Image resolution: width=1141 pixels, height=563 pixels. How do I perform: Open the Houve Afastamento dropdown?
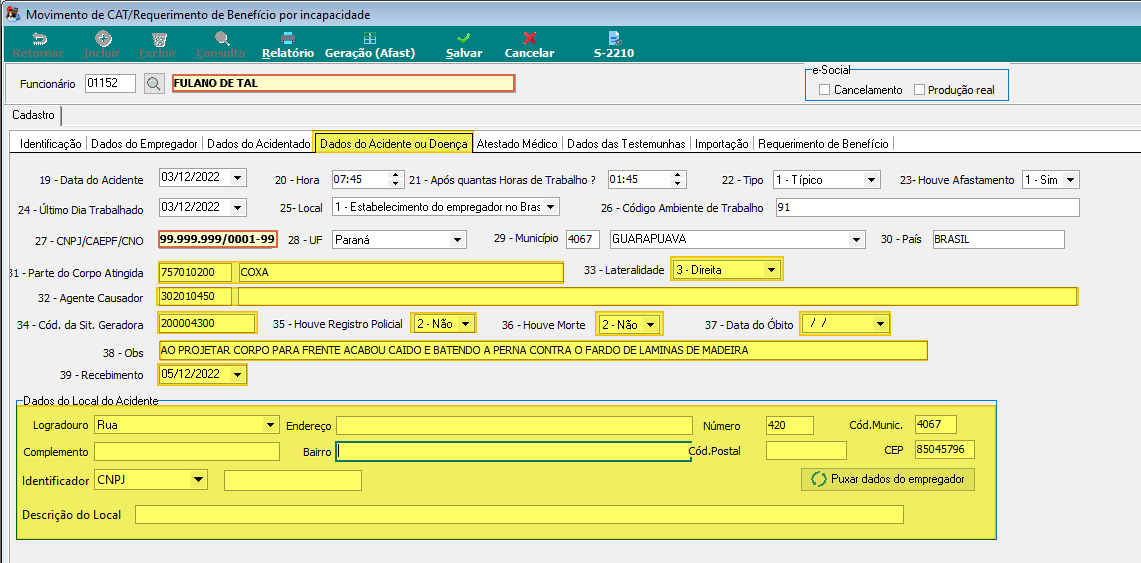(1070, 180)
